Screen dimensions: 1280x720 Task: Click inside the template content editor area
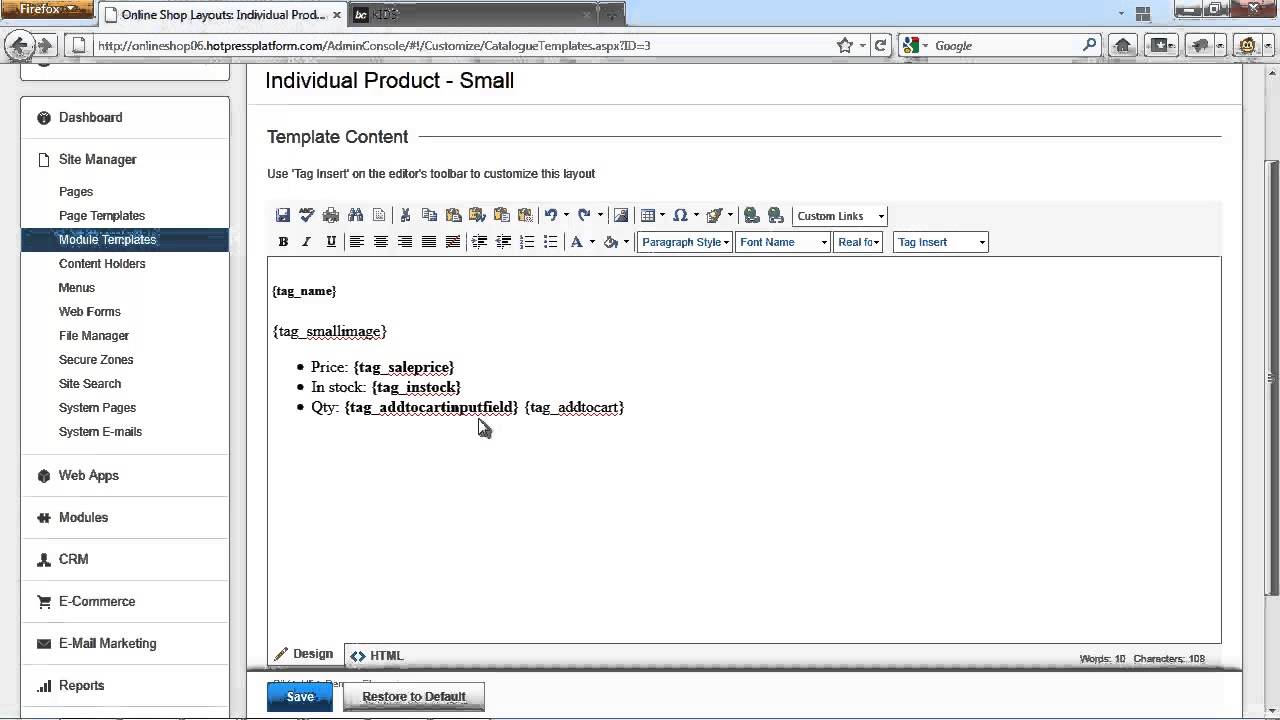744,450
